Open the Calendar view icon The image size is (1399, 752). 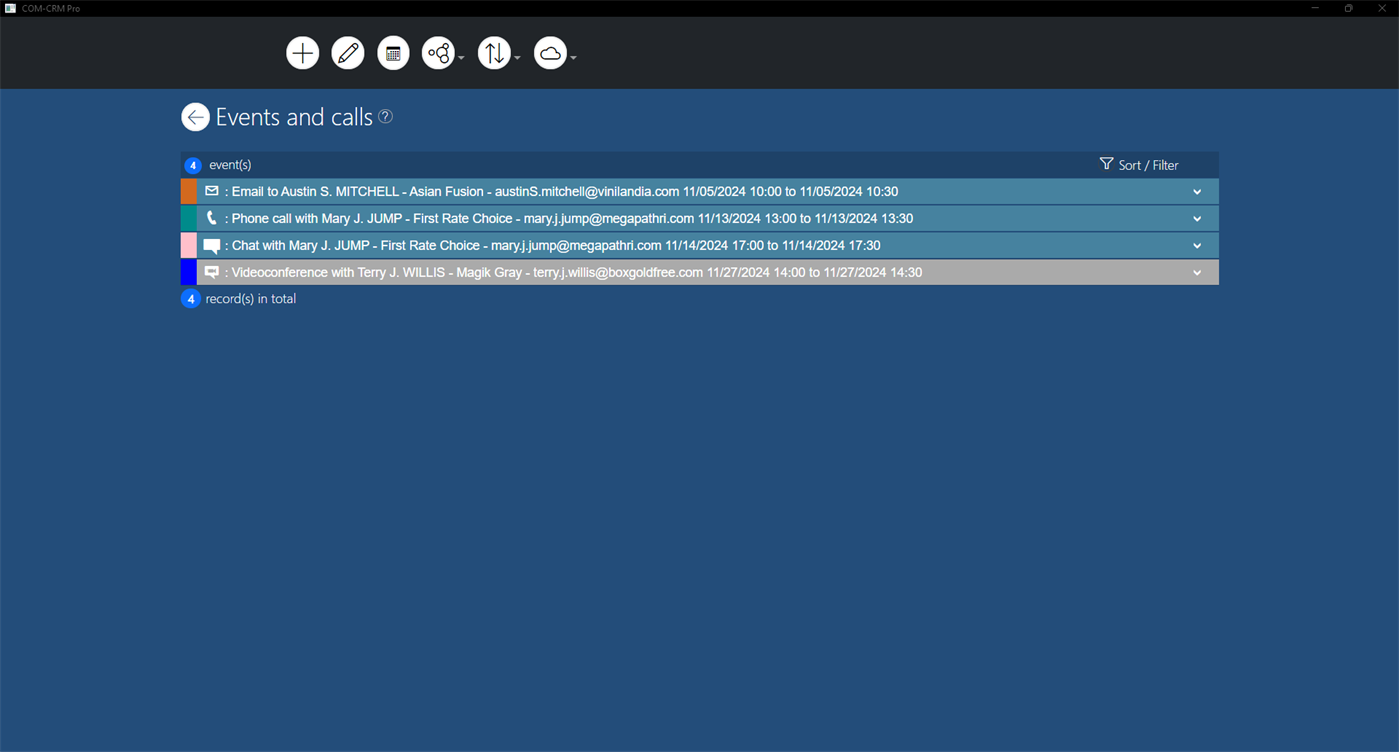(392, 52)
